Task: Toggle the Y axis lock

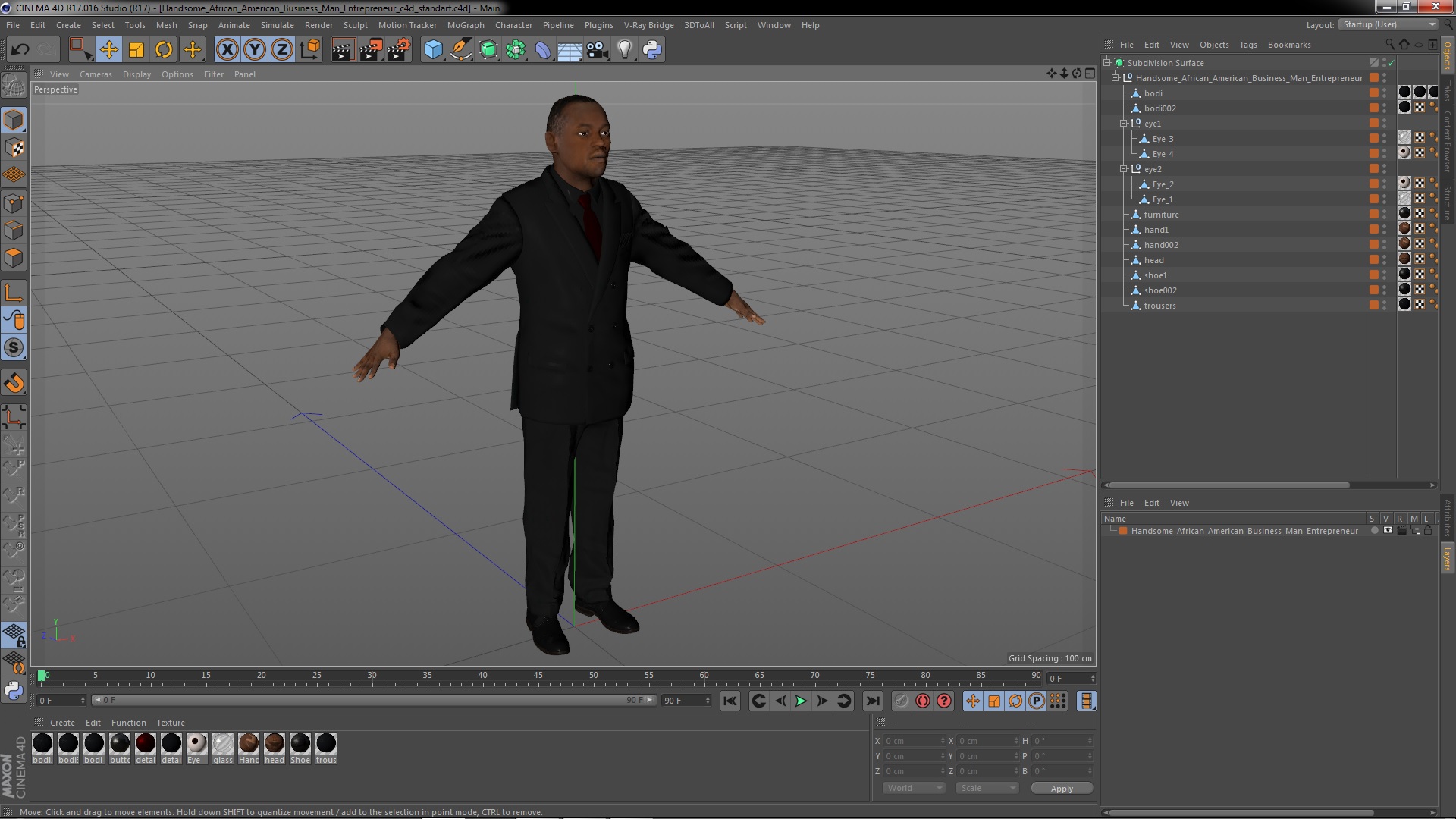Action: [254, 50]
